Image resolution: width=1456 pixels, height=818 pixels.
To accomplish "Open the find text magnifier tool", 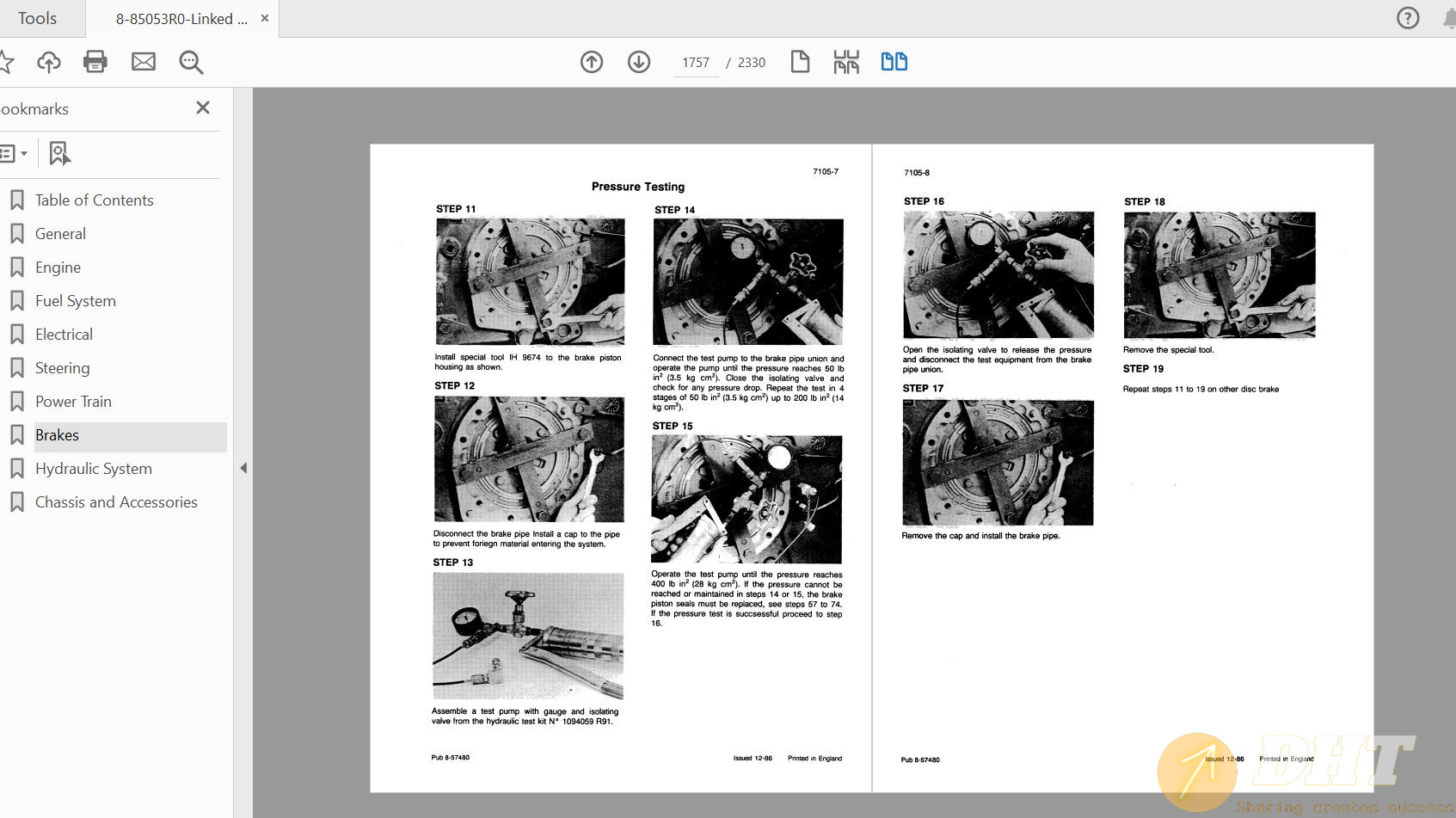I will point(191,62).
